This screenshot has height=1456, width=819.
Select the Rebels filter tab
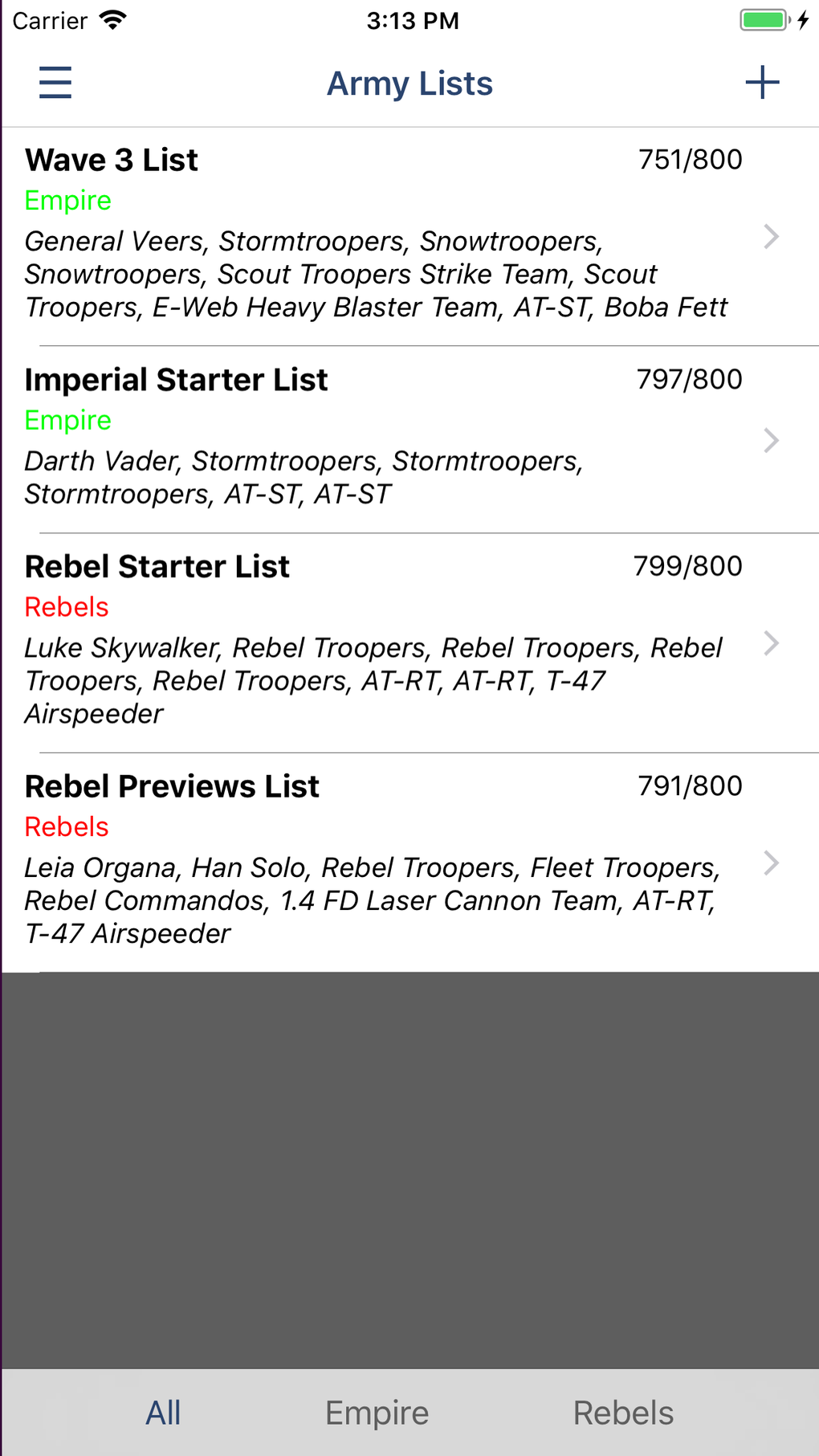[623, 1413]
